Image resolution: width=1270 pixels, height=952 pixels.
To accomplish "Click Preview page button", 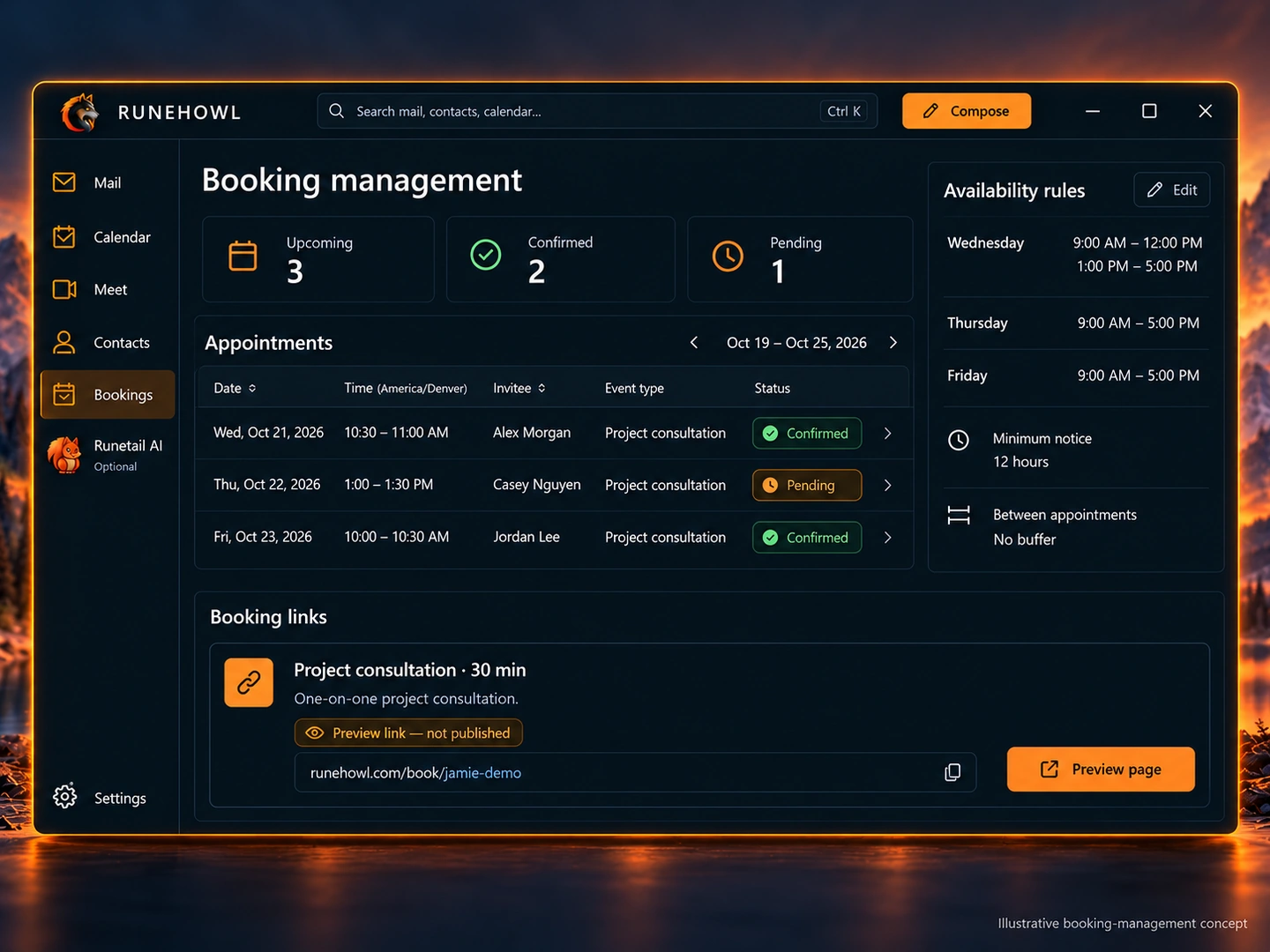I will pos(1101,770).
